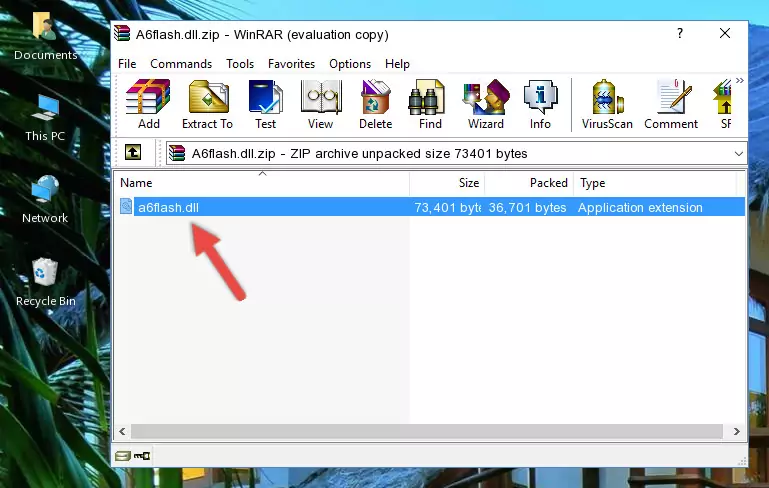Click the 36,701 bytes packed value
Viewport: 769px width, 488px height.
527,207
